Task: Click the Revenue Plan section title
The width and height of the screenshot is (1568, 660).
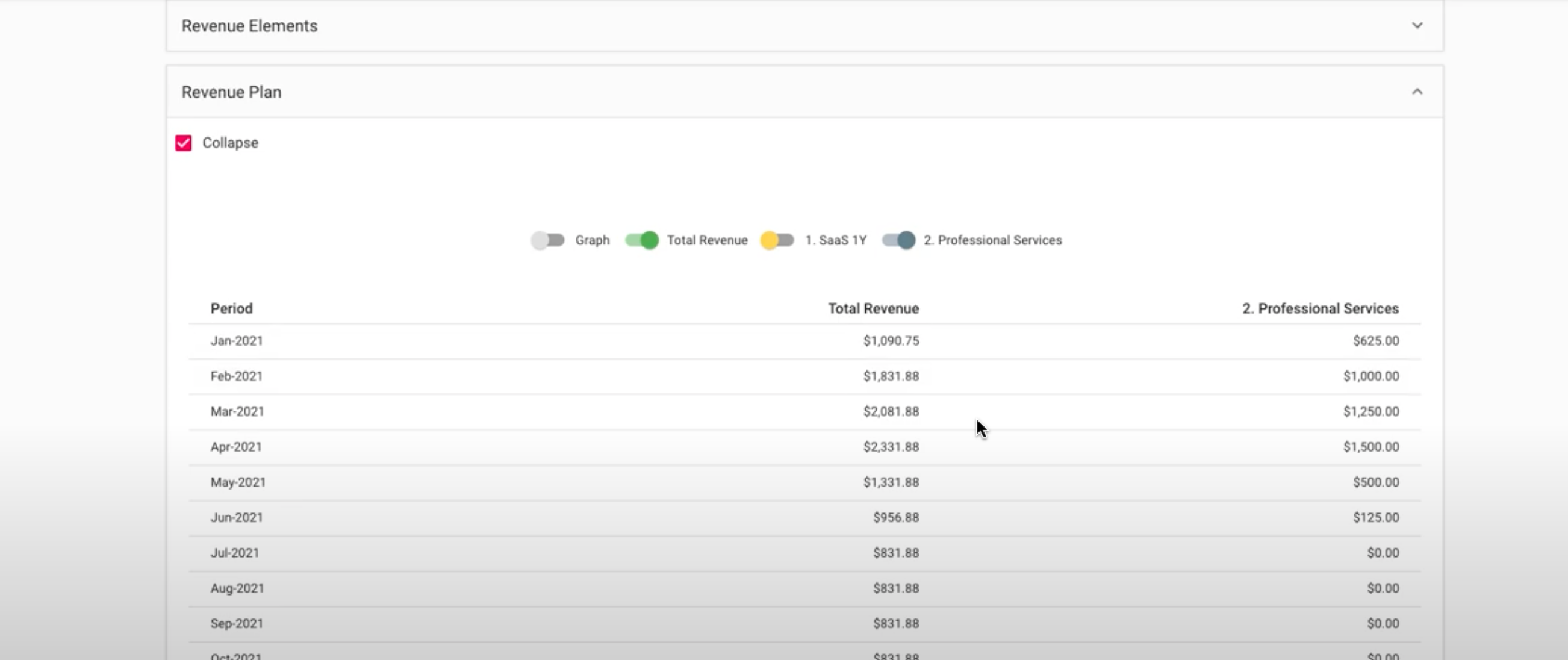Action: [231, 92]
